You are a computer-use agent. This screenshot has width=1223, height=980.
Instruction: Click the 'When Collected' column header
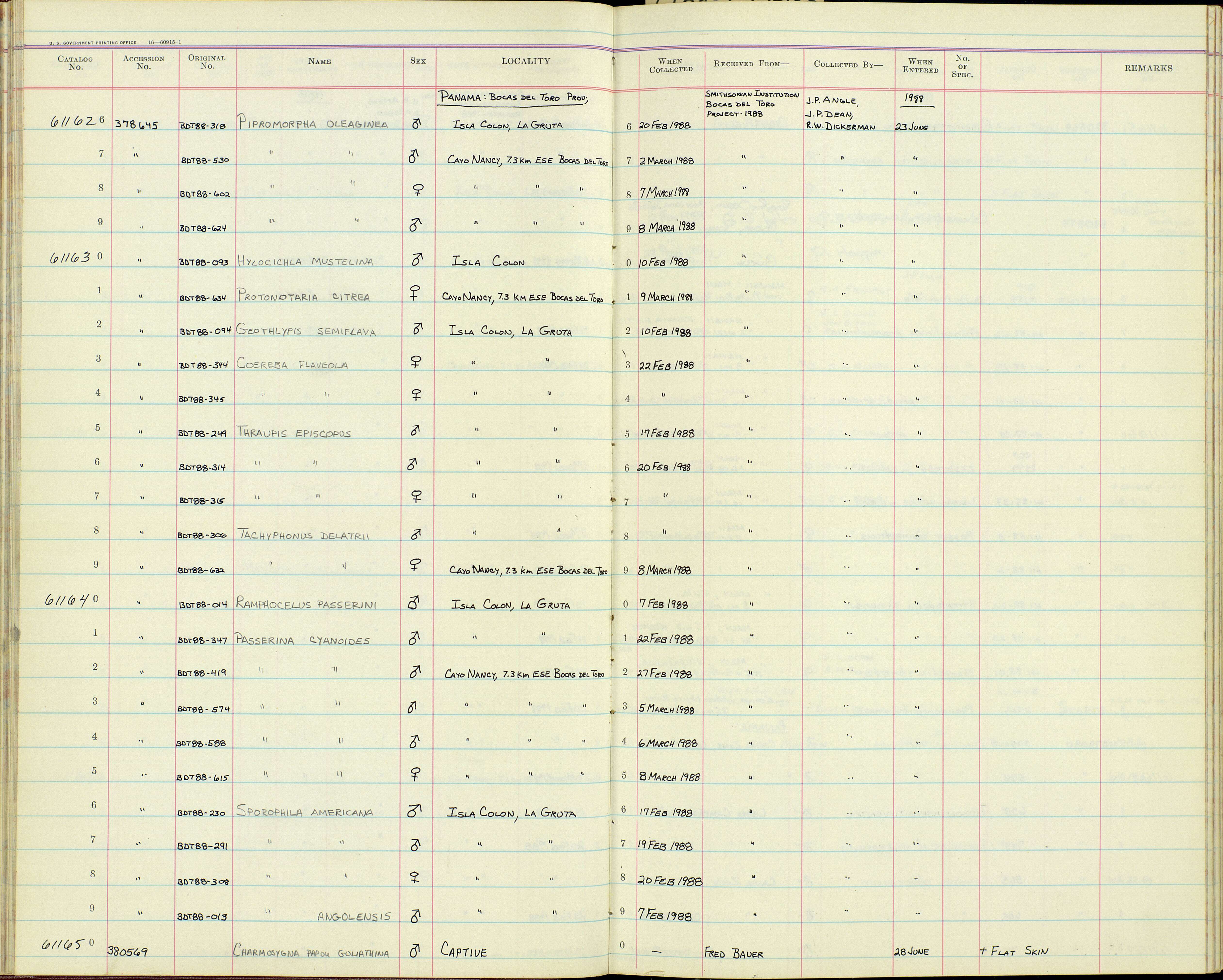pos(671,65)
